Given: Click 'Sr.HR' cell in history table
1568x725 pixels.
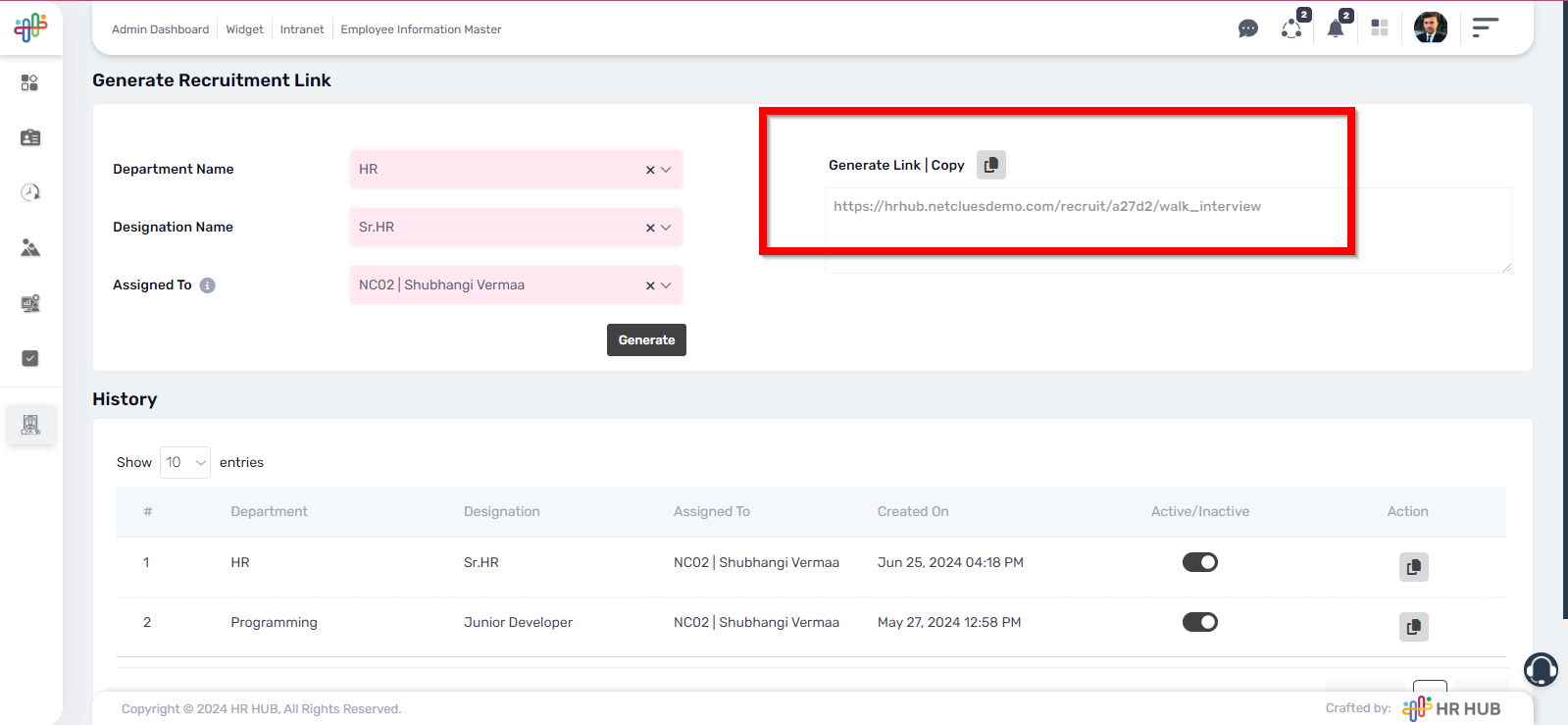Looking at the screenshot, I should coord(481,562).
